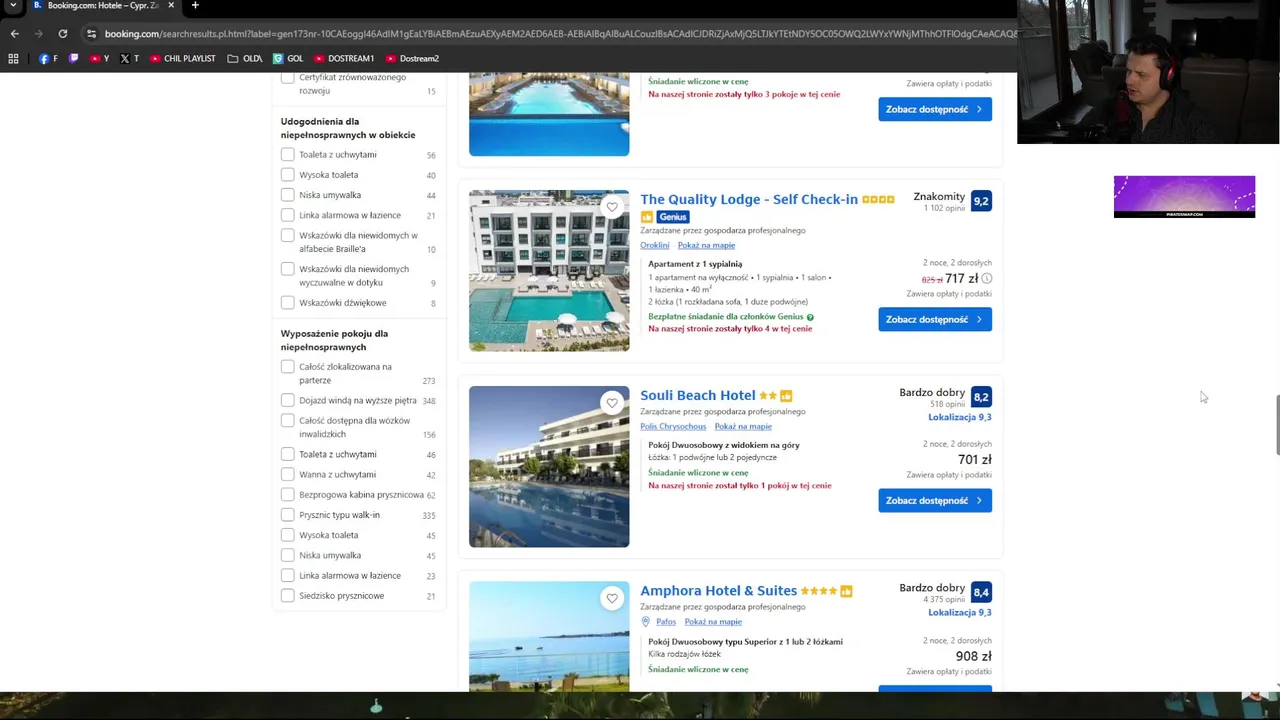Open the OLD bookmarks folder
The width and height of the screenshot is (1280, 720).
pyautogui.click(x=245, y=58)
